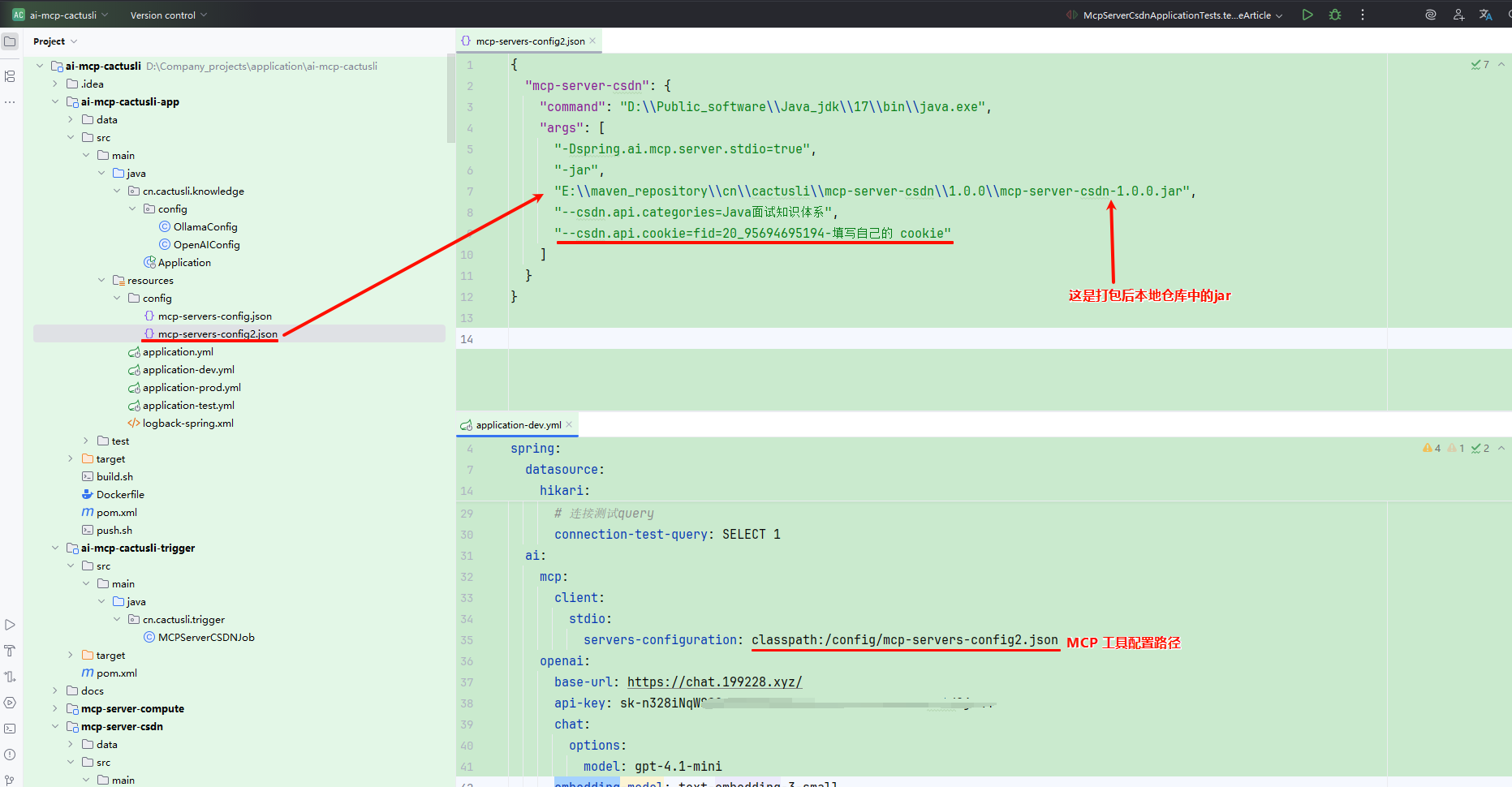
Task: Open the Build hammer tool window
Action: (10, 651)
